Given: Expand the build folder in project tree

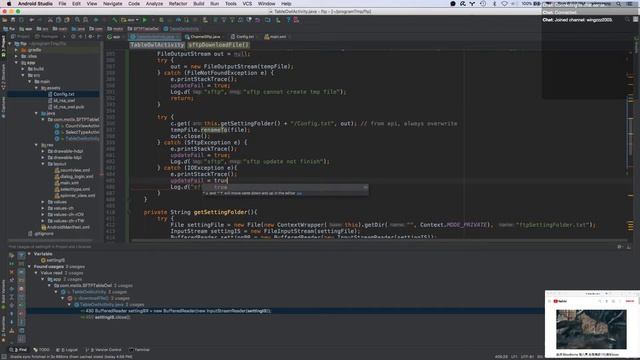Looking at the screenshot, I should click(23, 69).
